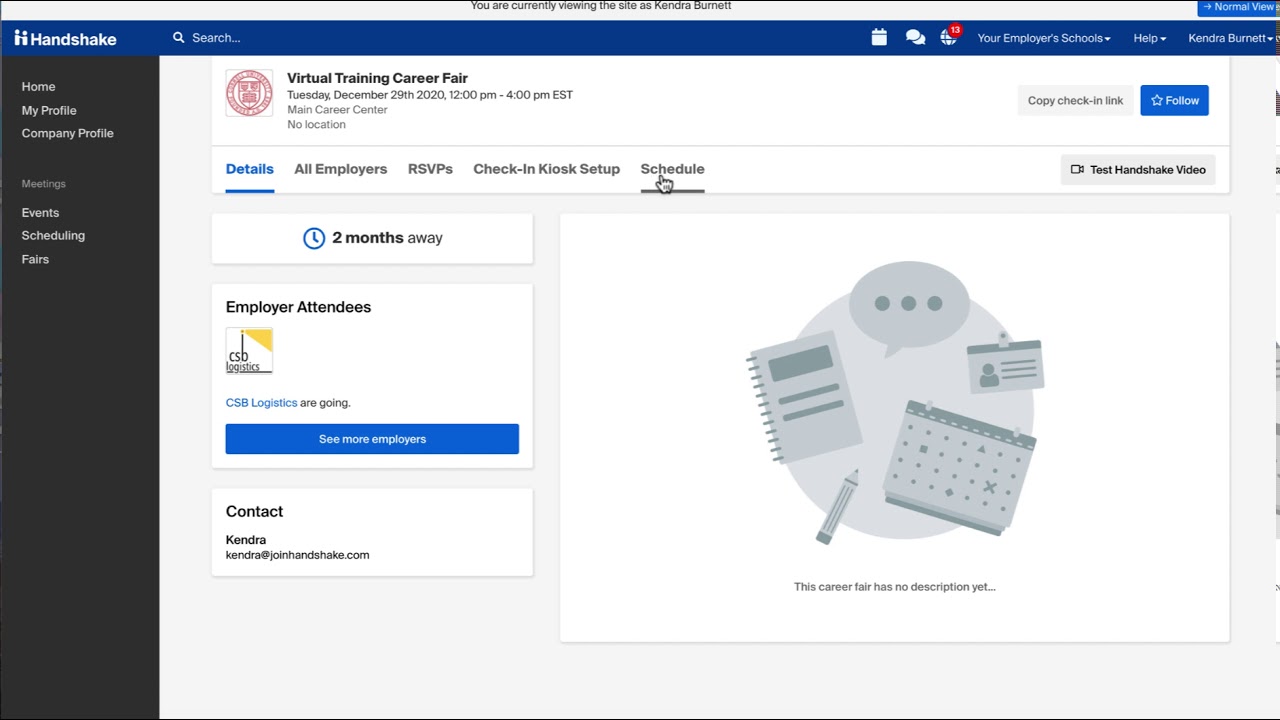Open the Schedule tab
The image size is (1280, 720).
pos(672,169)
